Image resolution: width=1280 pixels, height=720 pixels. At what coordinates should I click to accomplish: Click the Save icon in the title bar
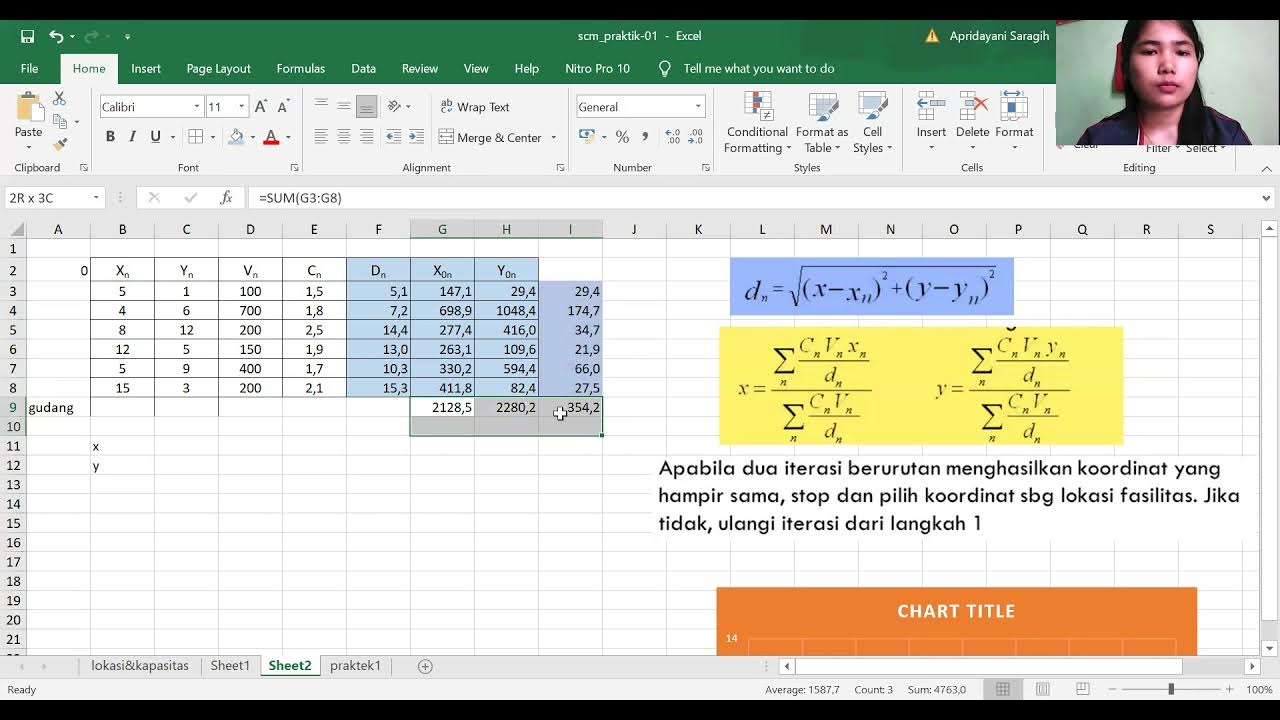(x=27, y=36)
